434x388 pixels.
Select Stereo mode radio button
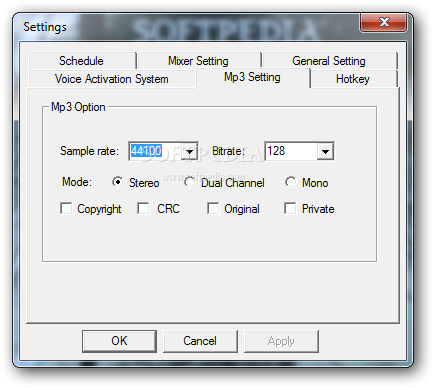(117, 182)
